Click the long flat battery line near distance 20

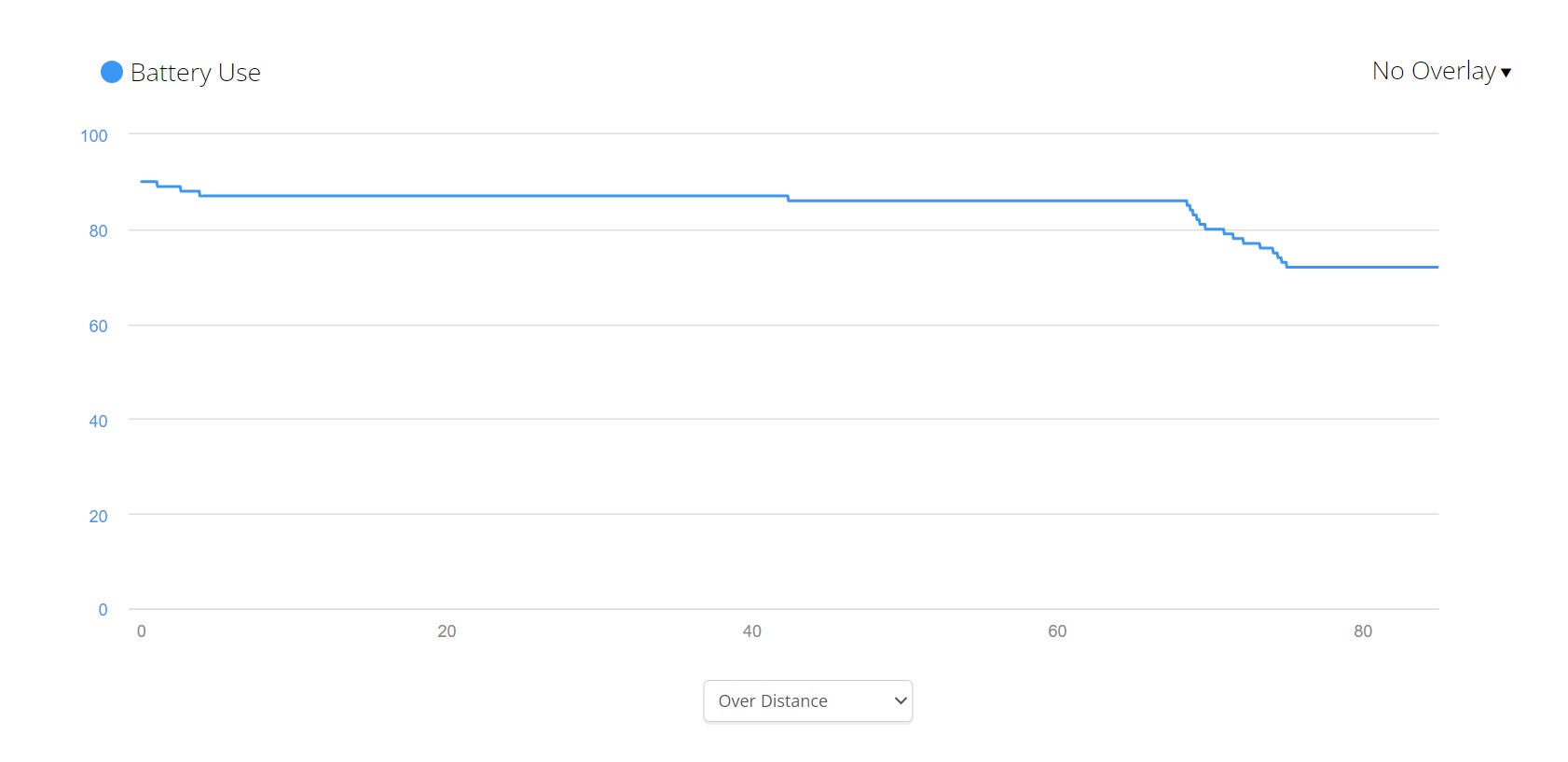coord(447,196)
